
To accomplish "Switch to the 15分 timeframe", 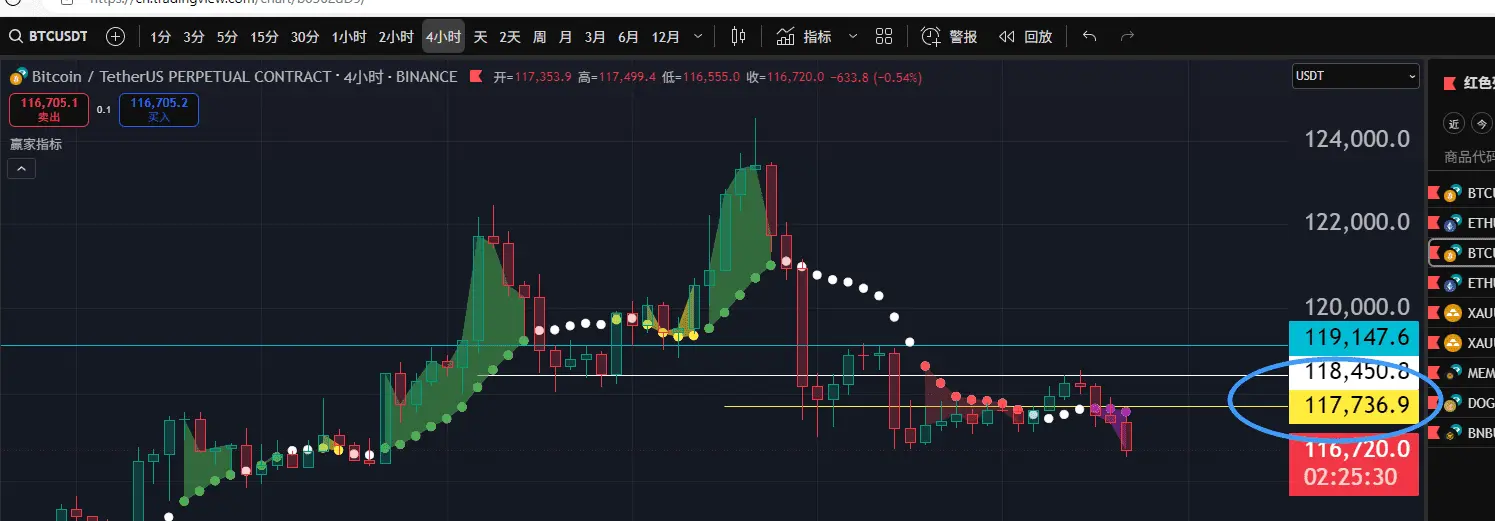I will pos(265,37).
